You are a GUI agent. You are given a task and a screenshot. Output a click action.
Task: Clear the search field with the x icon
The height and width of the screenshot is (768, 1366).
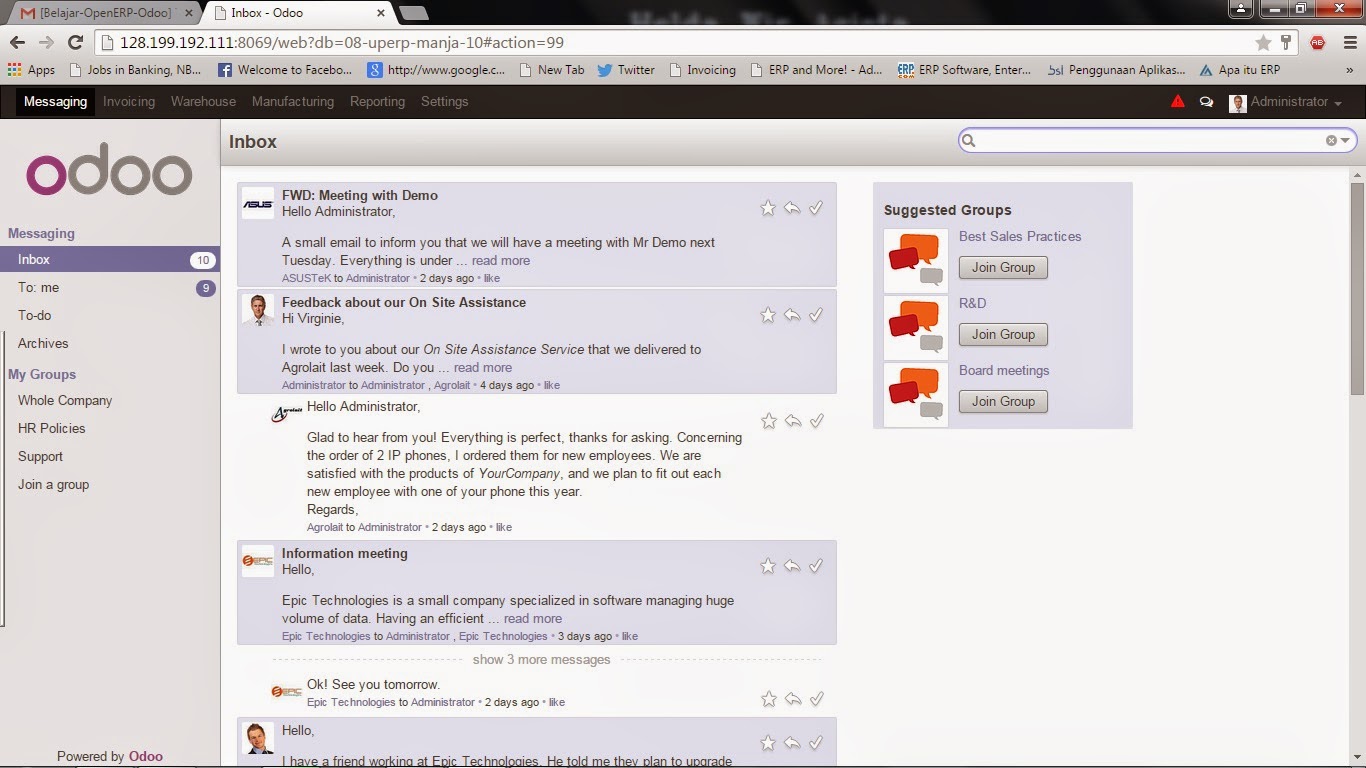[1331, 141]
